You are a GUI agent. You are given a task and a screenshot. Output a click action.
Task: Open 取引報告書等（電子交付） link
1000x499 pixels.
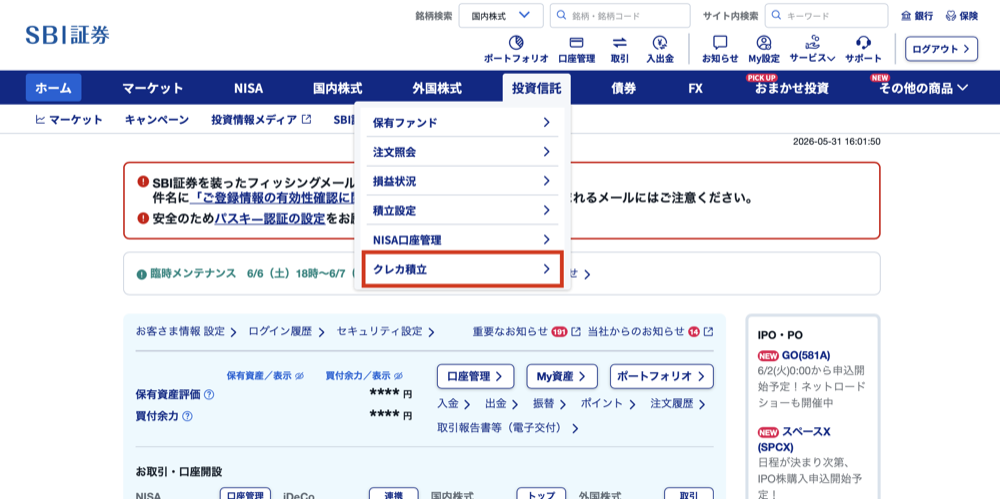tap(508, 428)
